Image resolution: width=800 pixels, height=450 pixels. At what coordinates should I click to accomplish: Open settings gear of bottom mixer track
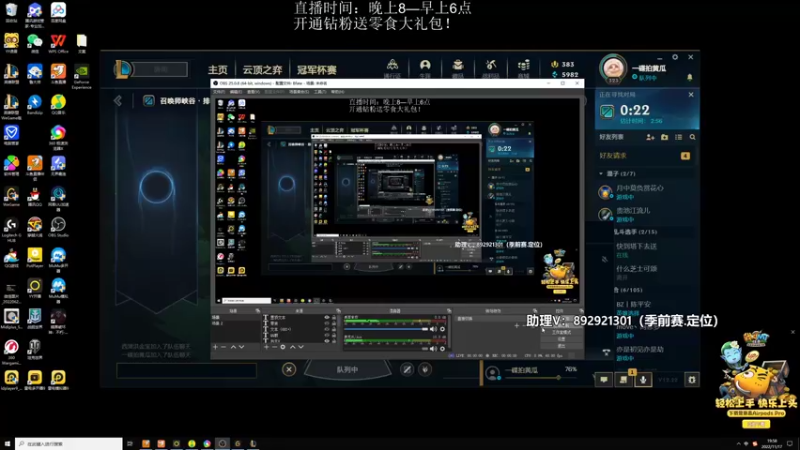pyautogui.click(x=442, y=349)
